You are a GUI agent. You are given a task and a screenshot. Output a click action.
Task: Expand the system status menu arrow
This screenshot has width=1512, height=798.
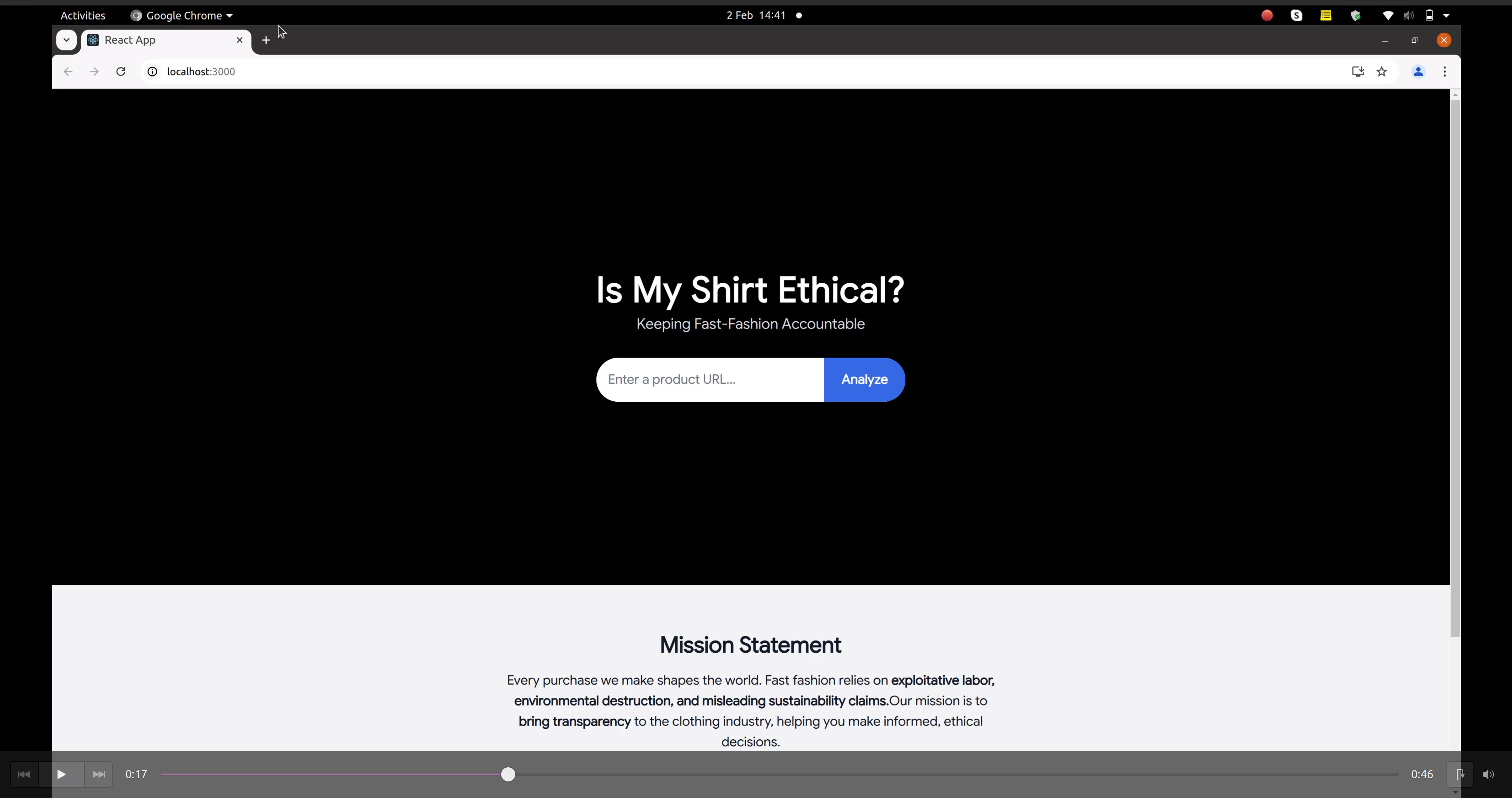tap(1446, 16)
